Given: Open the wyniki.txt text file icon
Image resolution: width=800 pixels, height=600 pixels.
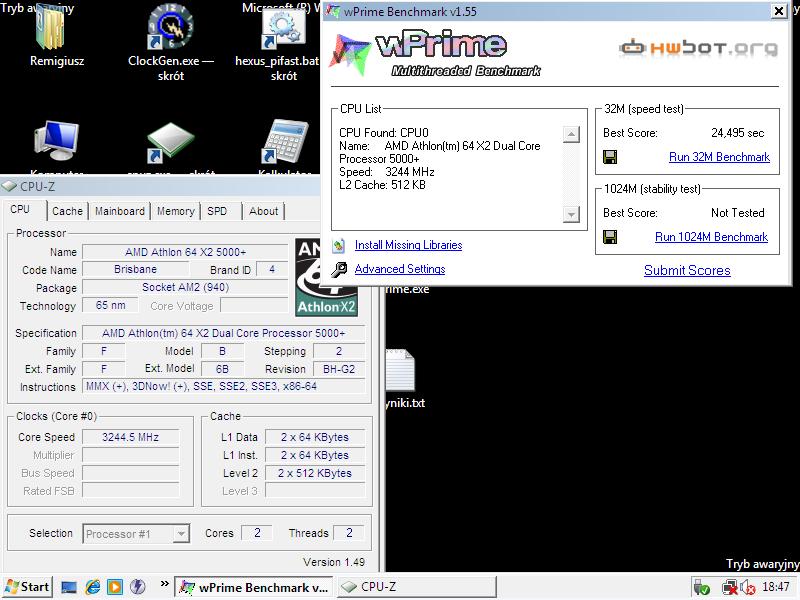Looking at the screenshot, I should point(401,371).
